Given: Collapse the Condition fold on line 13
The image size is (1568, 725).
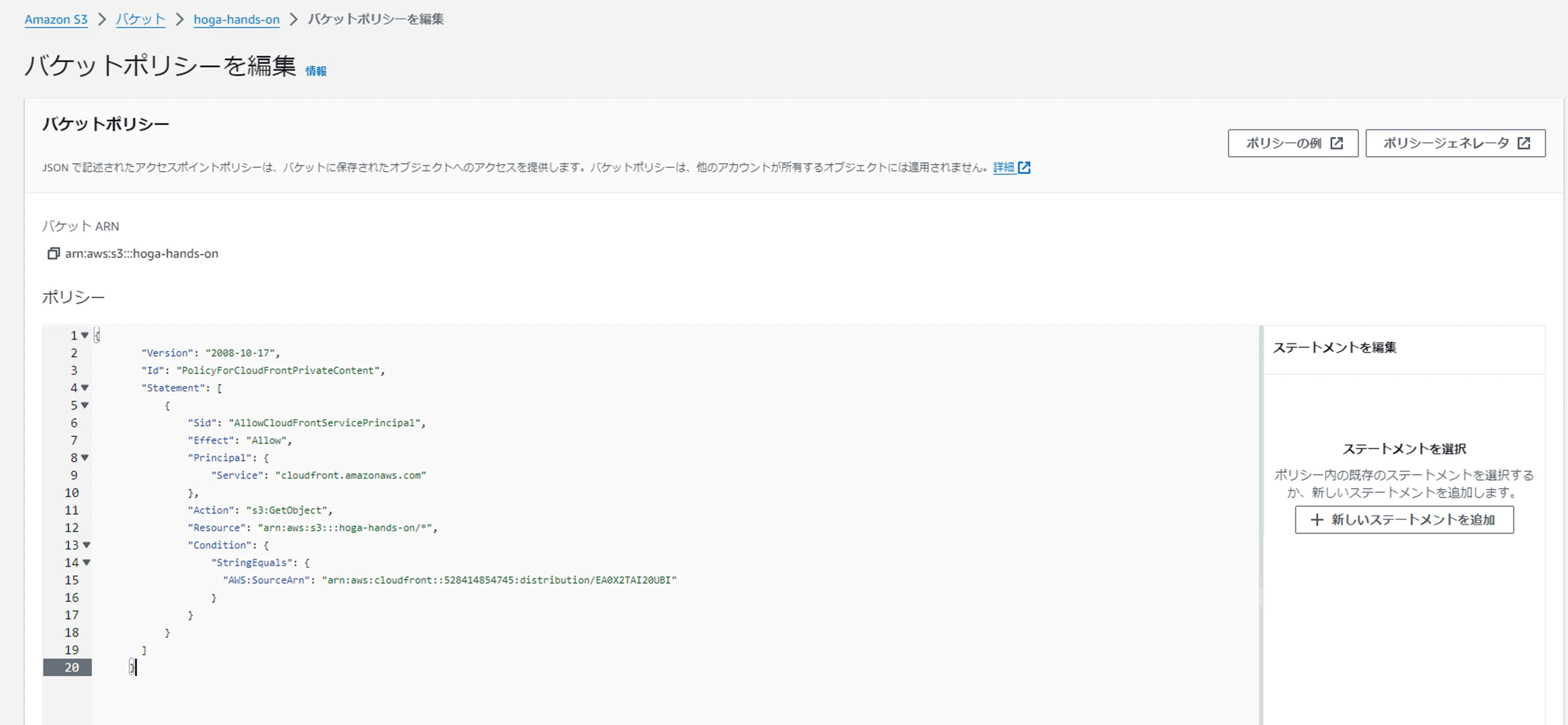Looking at the screenshot, I should pyautogui.click(x=87, y=545).
